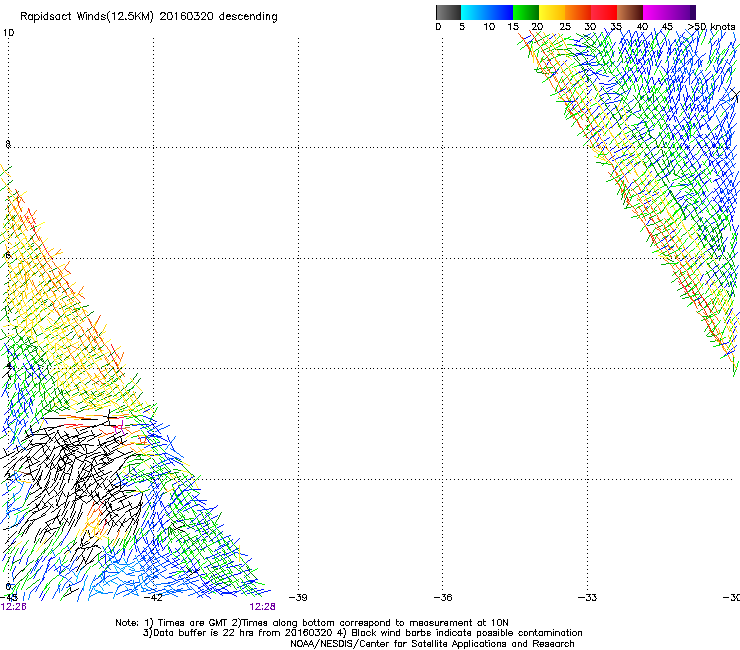Click the '-33' longitude axis label
Viewport: 740px width, 650px height.
coord(587,598)
